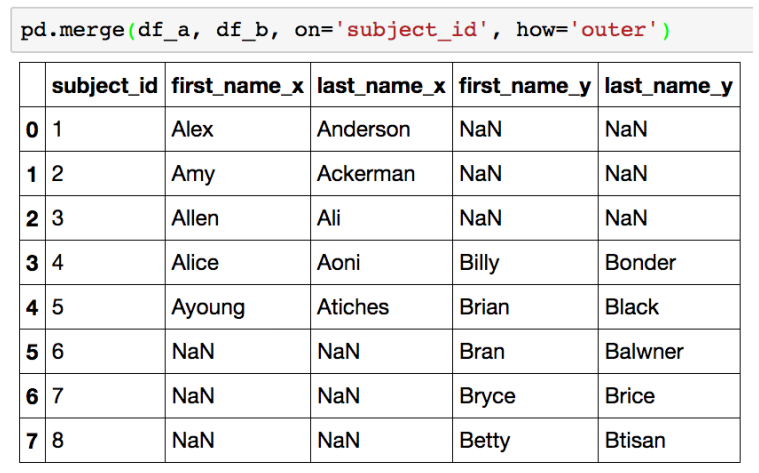Click the cell containing Bonder

point(669,262)
